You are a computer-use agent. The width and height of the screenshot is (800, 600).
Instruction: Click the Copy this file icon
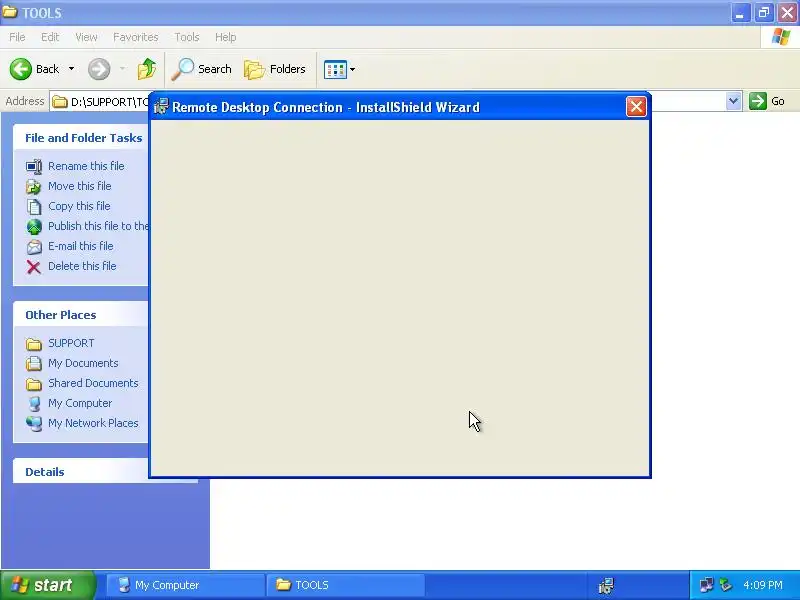point(34,206)
